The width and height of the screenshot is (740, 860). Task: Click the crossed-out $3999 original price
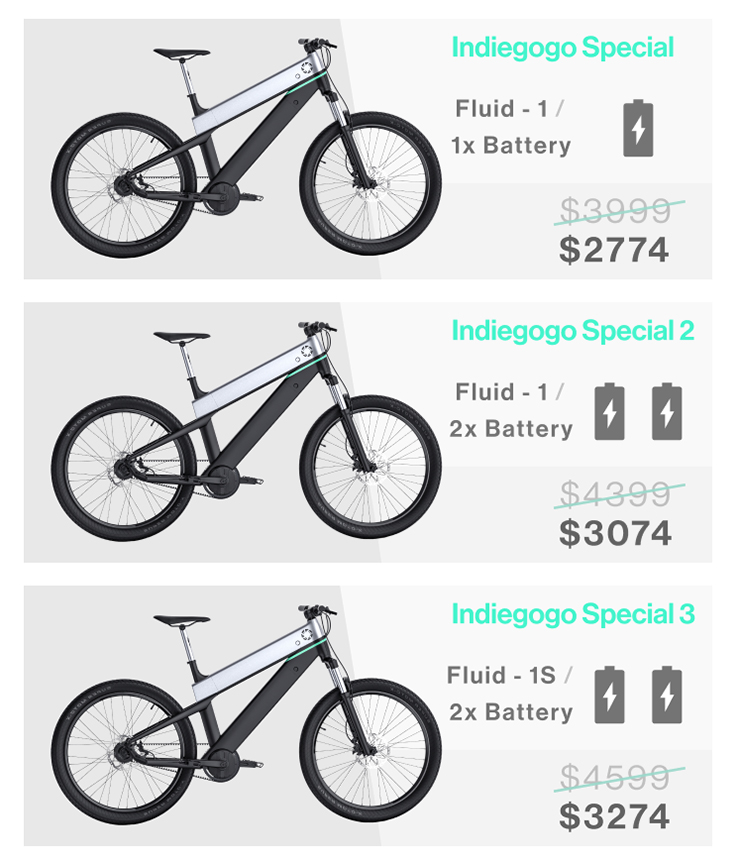tap(615, 210)
